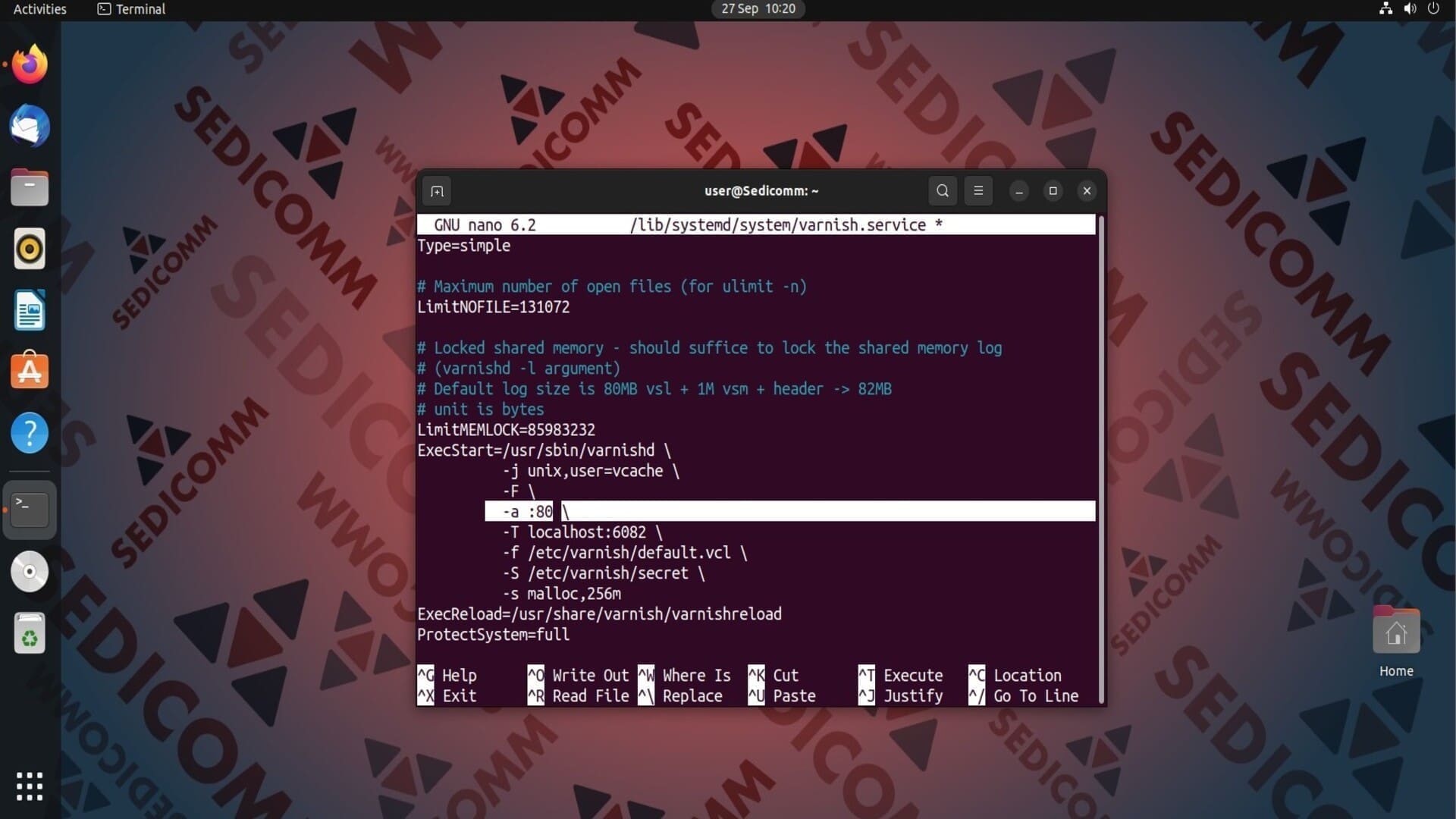Click the '^U Paste' shortcut
Viewport: 1456px width, 819px height.
(782, 695)
